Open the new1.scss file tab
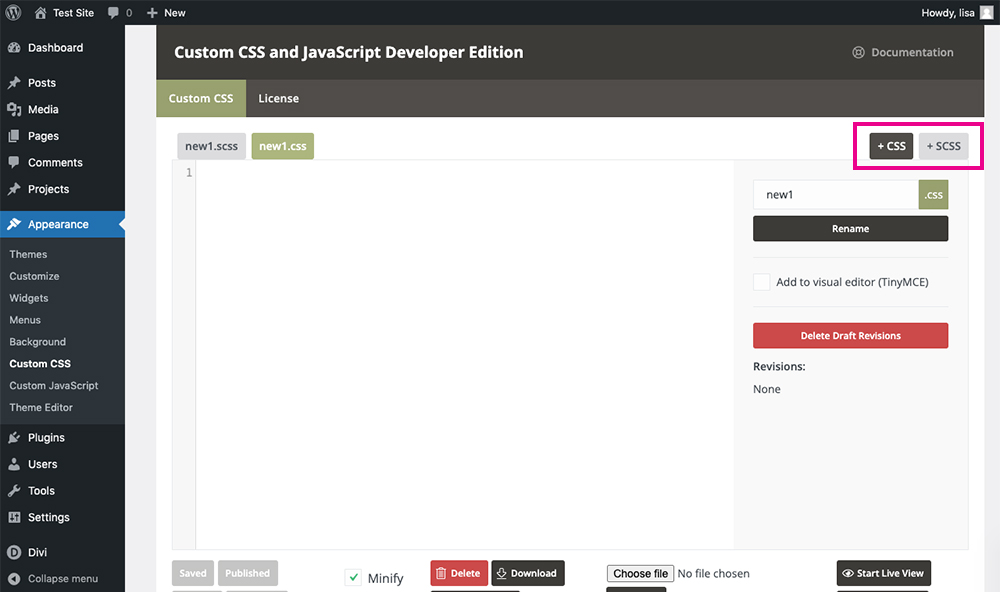The image size is (1000, 592). tap(211, 146)
